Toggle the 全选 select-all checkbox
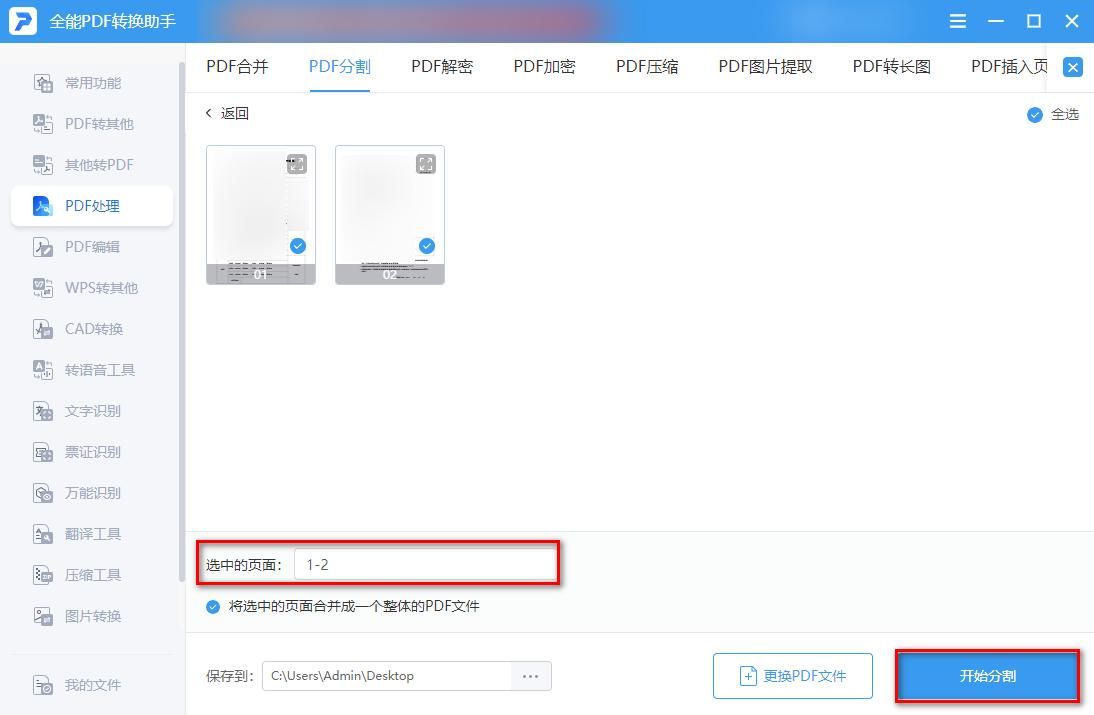Screen dimensions: 1094x715 (x=1035, y=114)
